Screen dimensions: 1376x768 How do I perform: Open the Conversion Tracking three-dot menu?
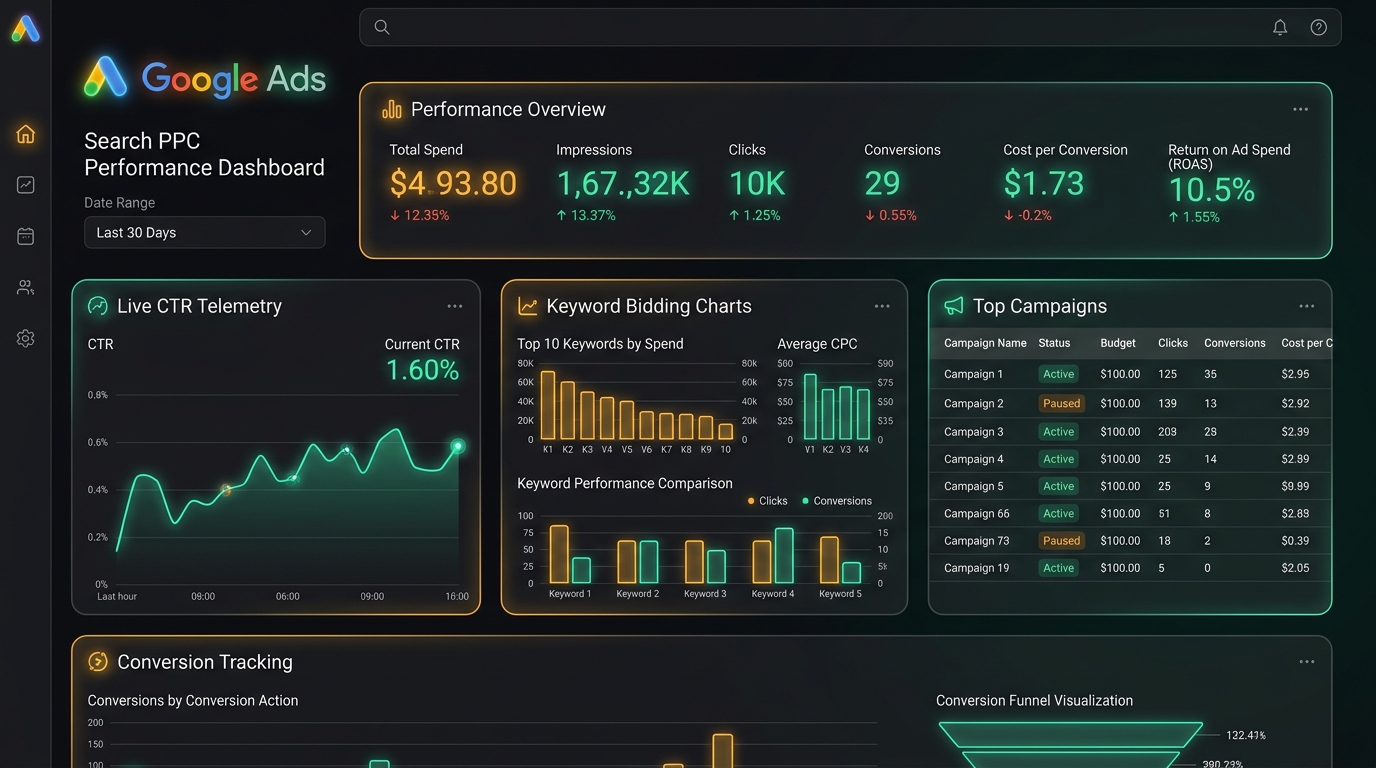click(x=1307, y=662)
